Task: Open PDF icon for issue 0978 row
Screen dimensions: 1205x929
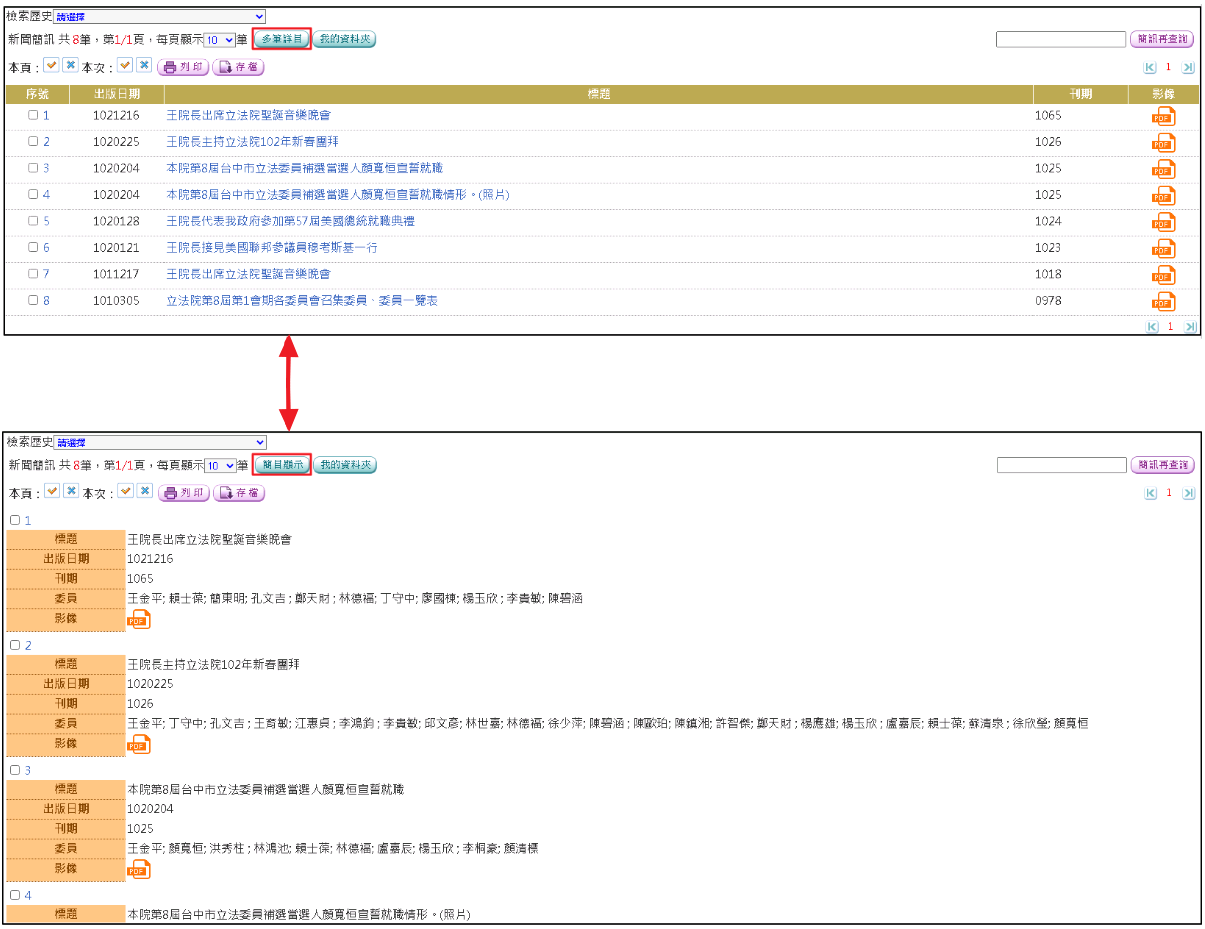Action: click(x=1162, y=301)
